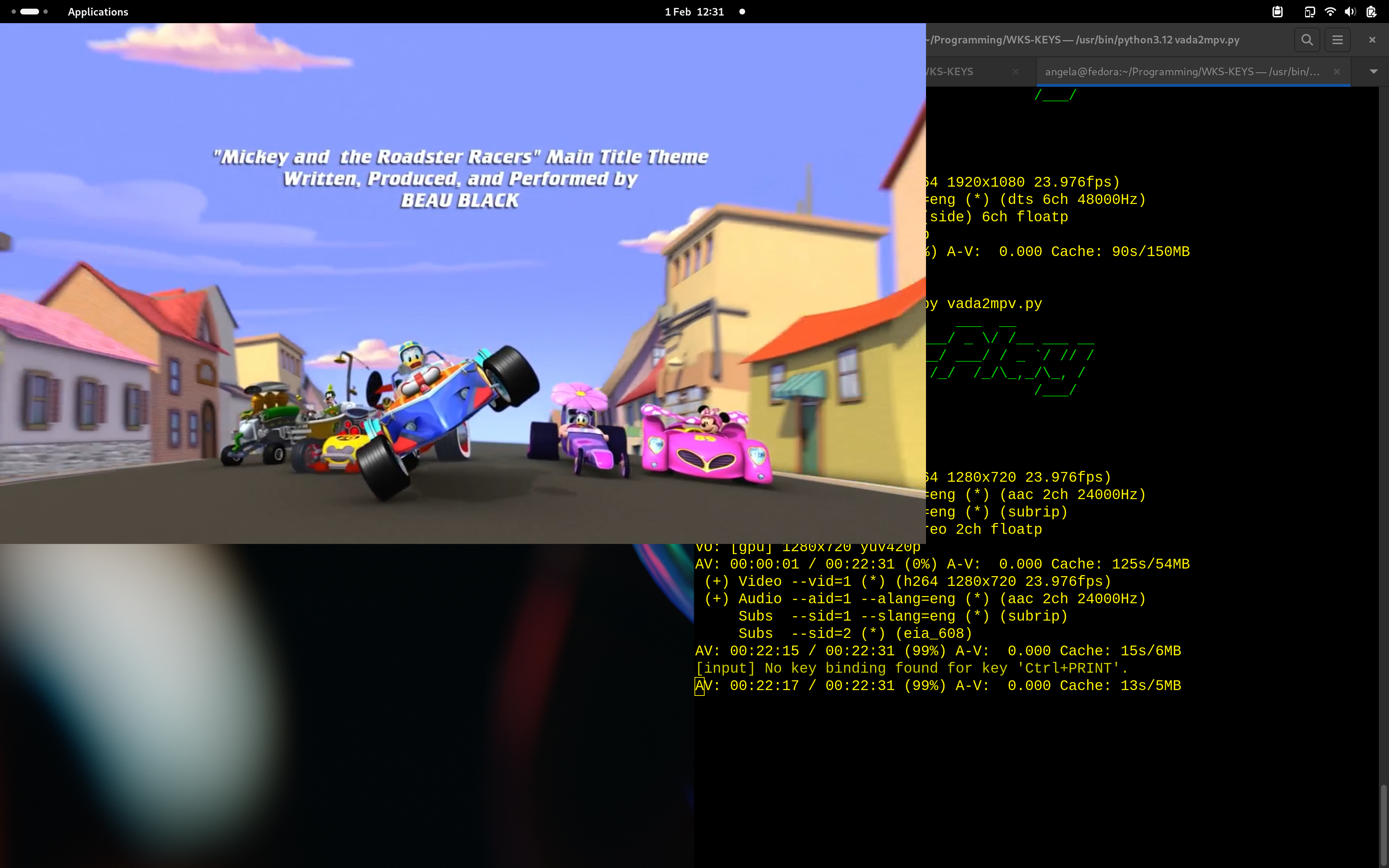
Task: Click the workspace indicator pill
Action: click(x=29, y=12)
